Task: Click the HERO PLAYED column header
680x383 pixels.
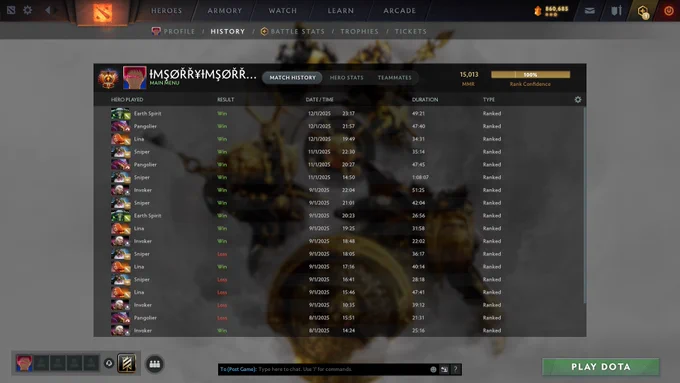Action: pos(127,100)
